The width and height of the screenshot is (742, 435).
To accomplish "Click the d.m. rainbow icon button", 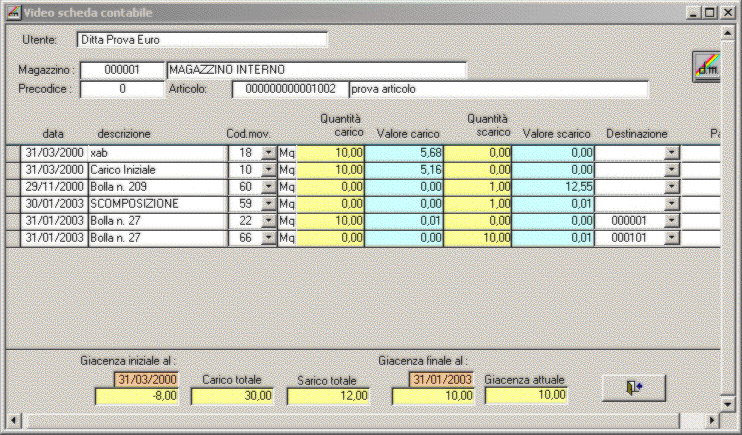I will click(707, 67).
